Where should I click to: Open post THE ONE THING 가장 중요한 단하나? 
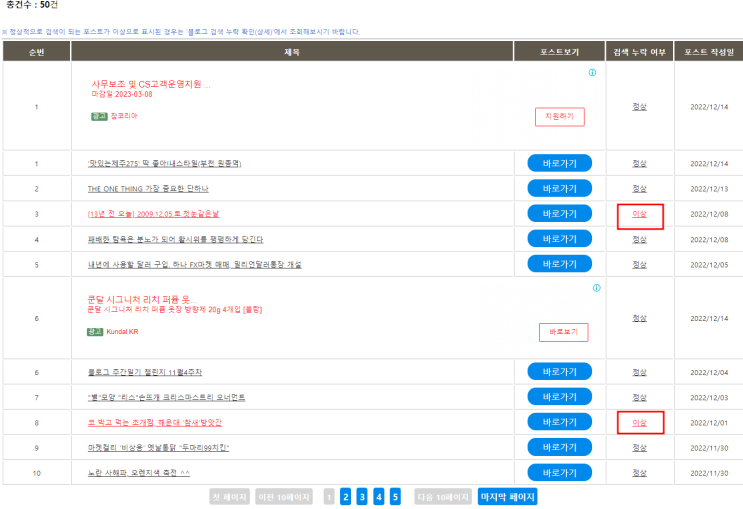click(148, 189)
